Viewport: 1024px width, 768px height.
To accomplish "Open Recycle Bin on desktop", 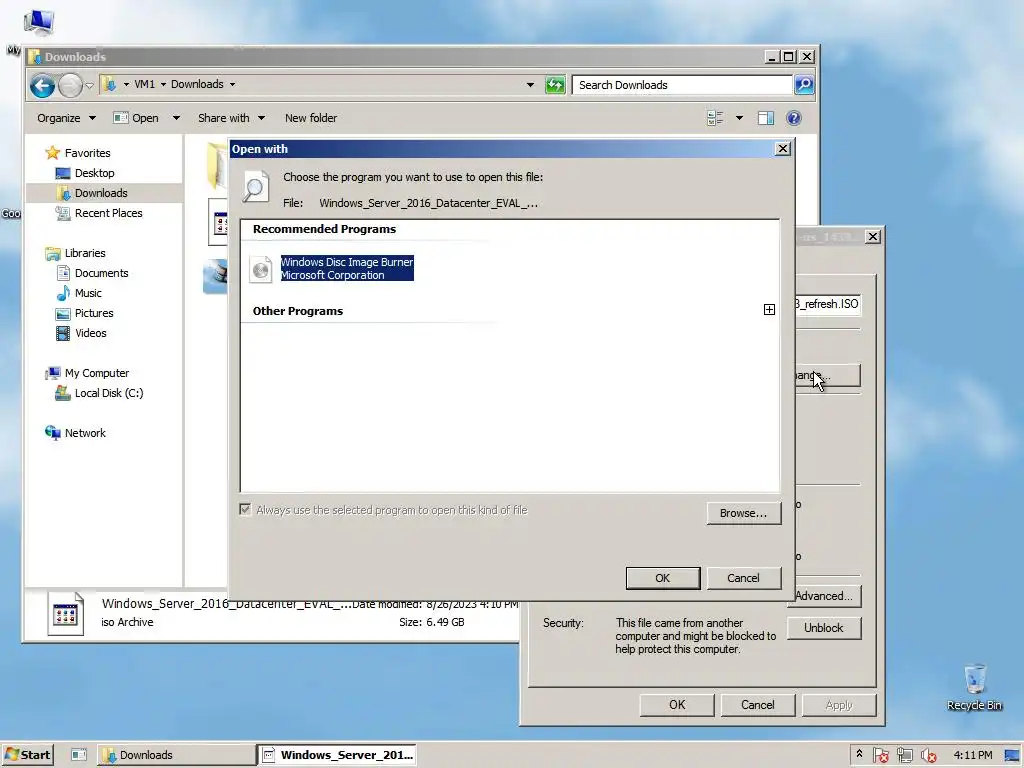I will click(974, 687).
